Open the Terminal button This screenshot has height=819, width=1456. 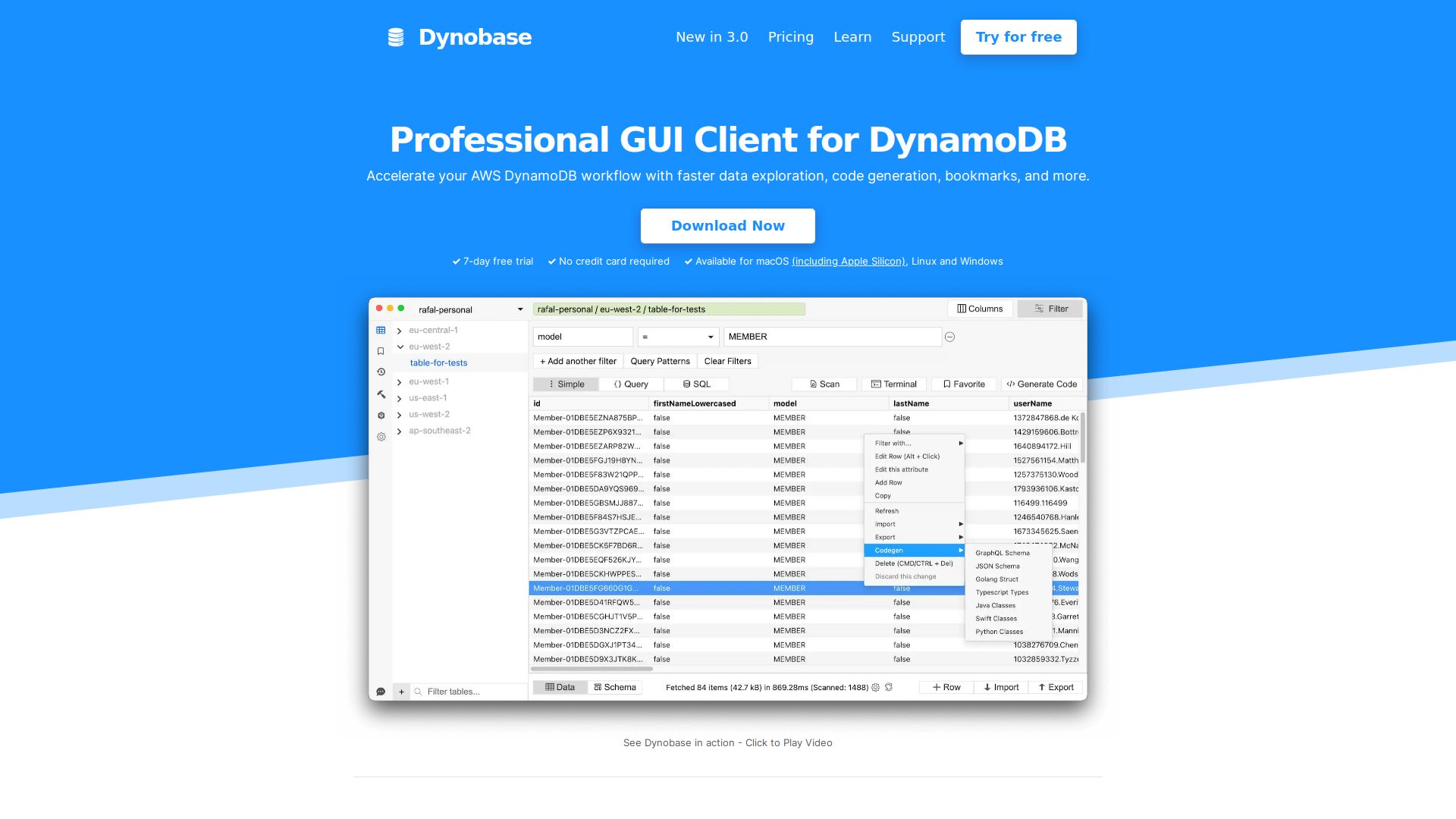pyautogui.click(x=894, y=384)
